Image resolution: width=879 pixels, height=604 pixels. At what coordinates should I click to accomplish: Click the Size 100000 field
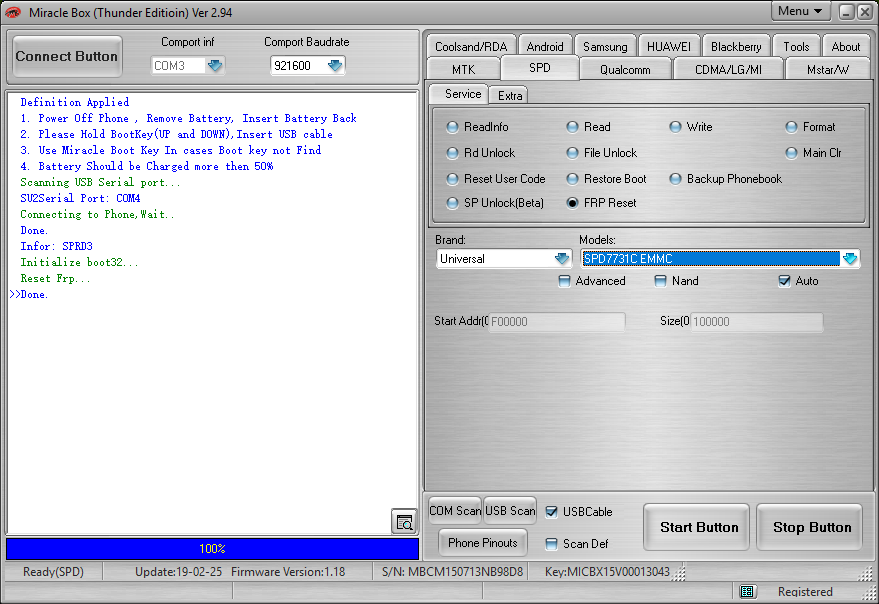click(757, 321)
